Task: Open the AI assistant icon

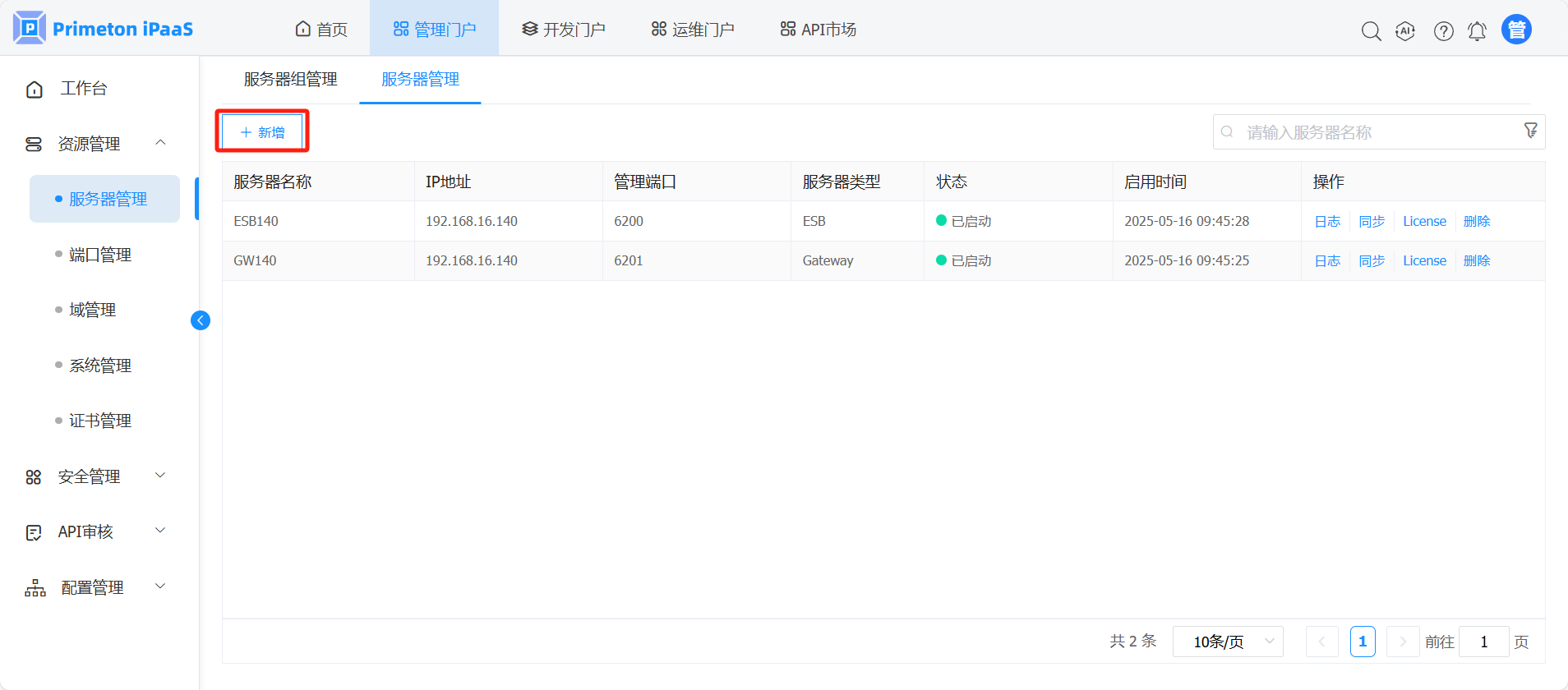Action: (x=1405, y=31)
